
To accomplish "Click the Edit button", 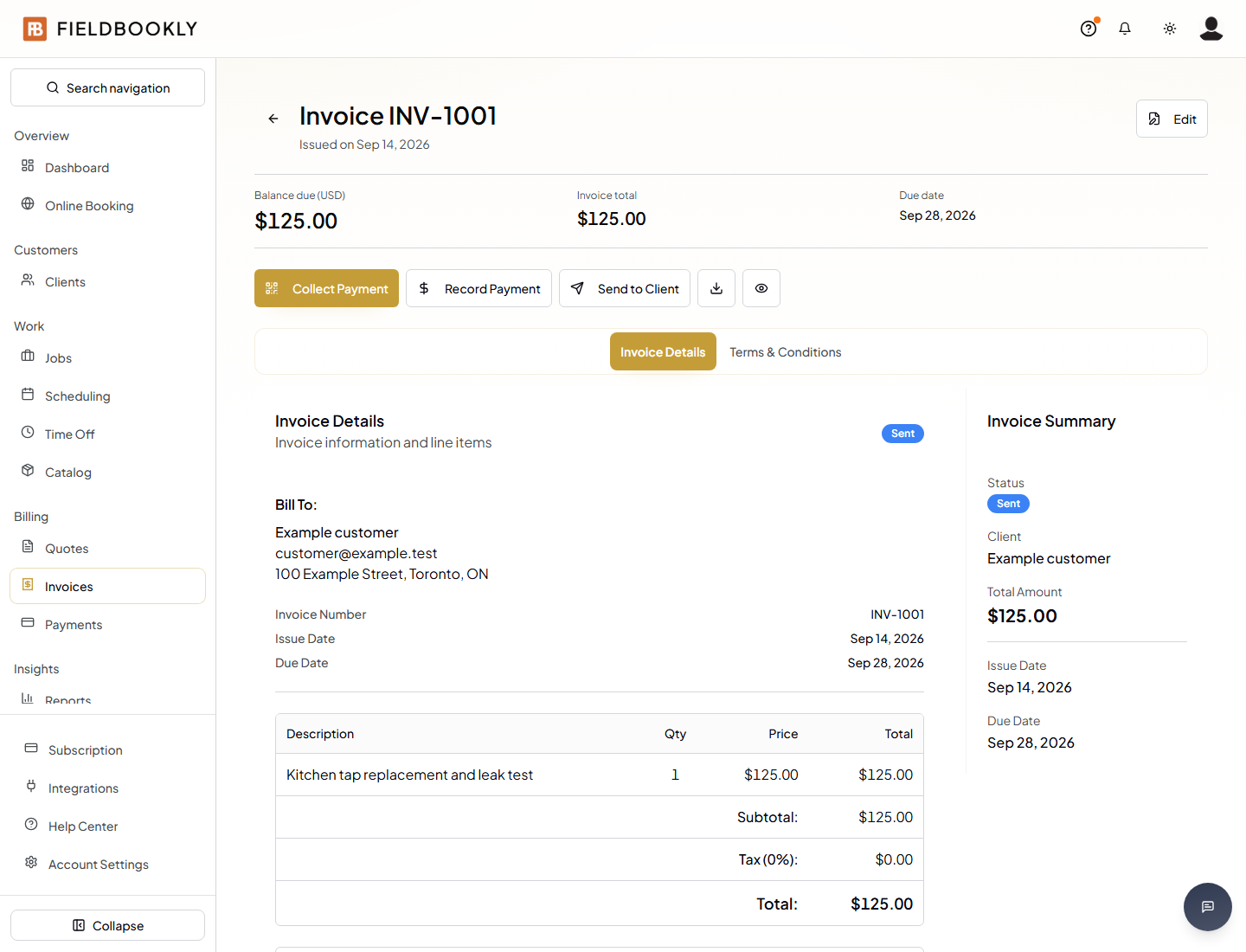I will coord(1172,119).
